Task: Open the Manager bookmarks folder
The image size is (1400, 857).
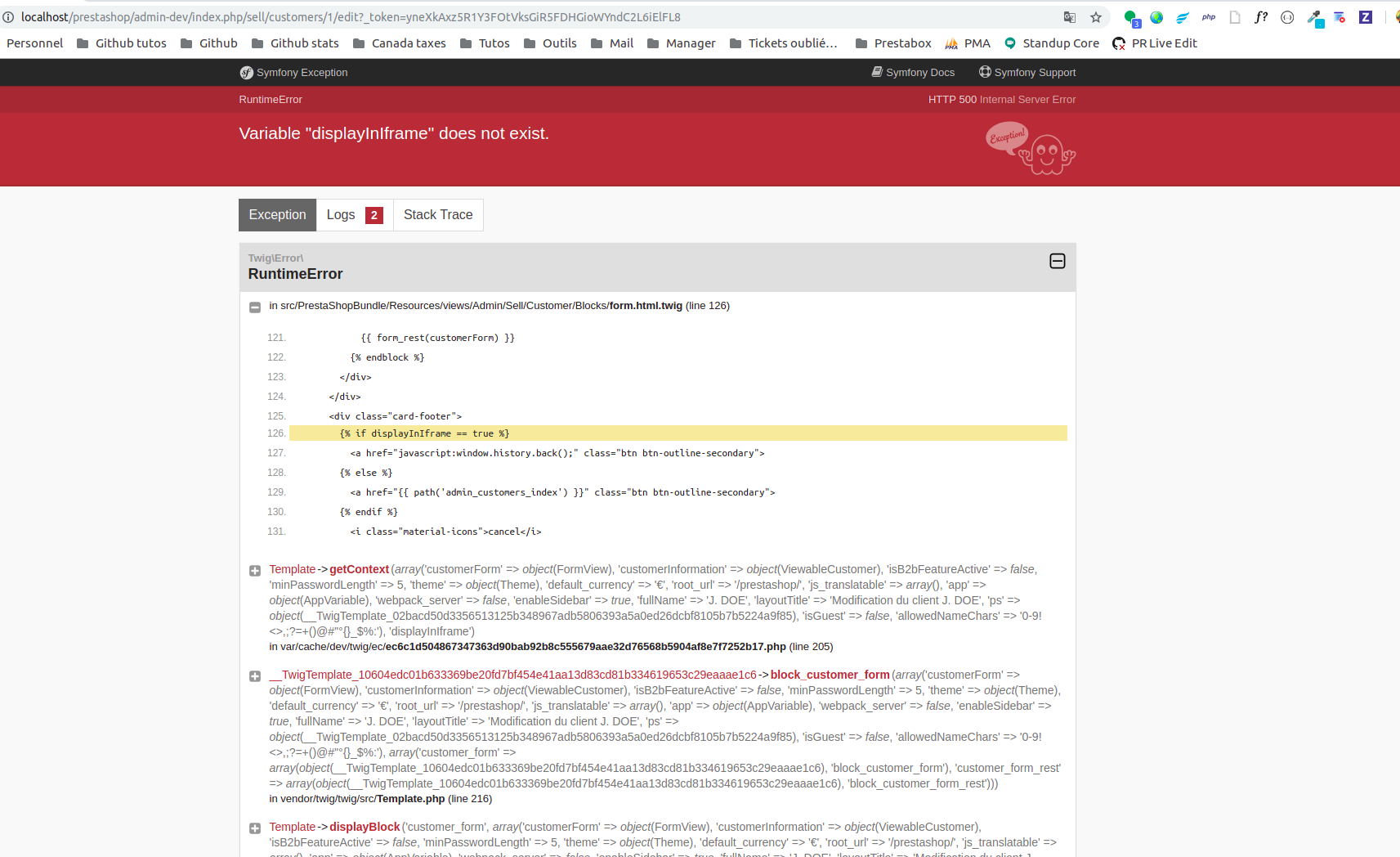Action: point(682,43)
